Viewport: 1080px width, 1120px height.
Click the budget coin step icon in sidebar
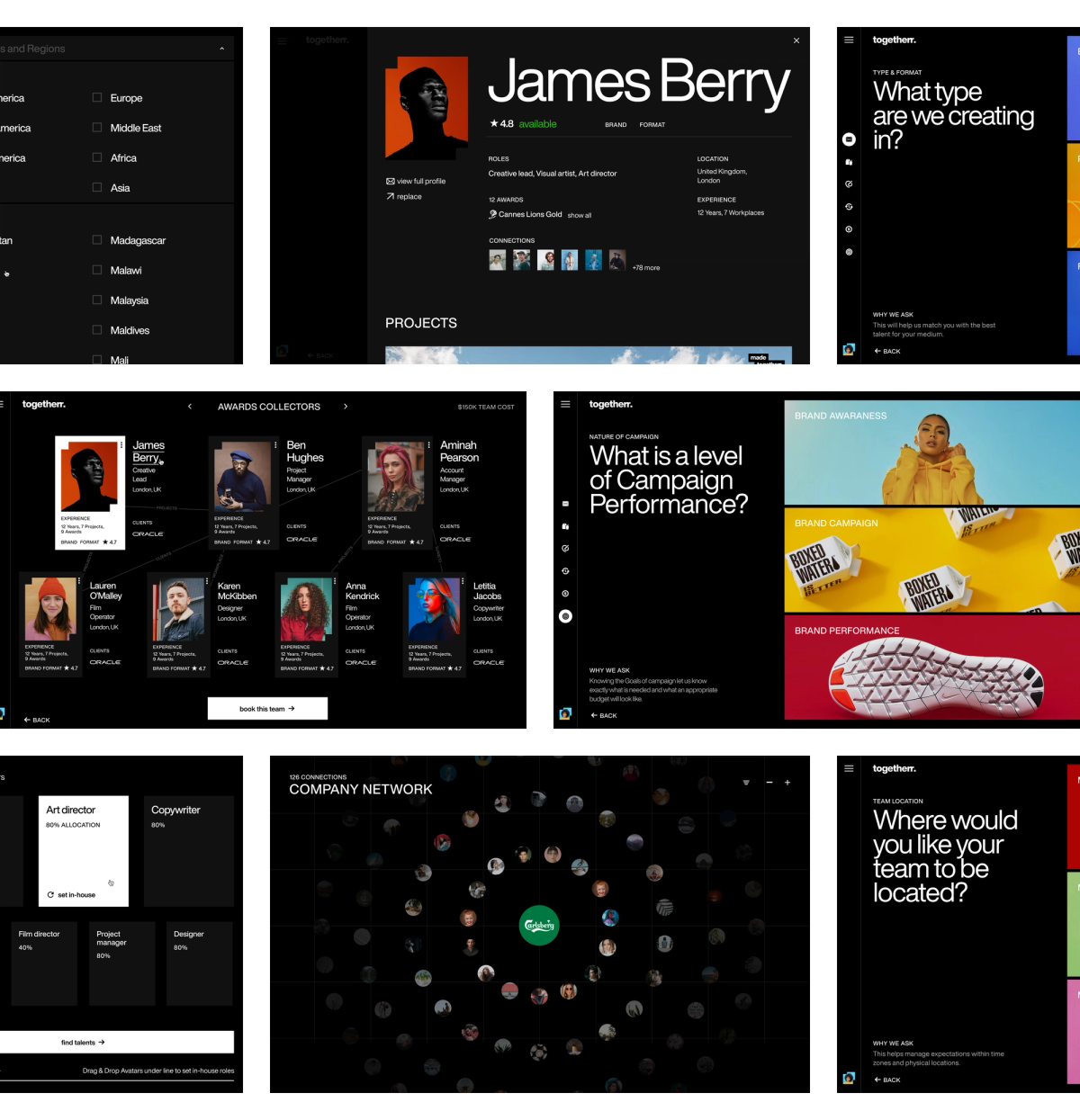coord(849,207)
